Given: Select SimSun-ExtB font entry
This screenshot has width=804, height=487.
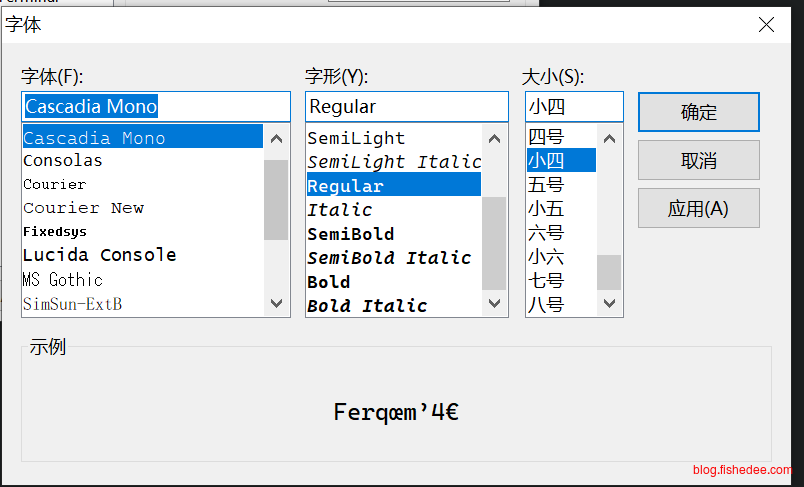Looking at the screenshot, I should click(73, 303).
